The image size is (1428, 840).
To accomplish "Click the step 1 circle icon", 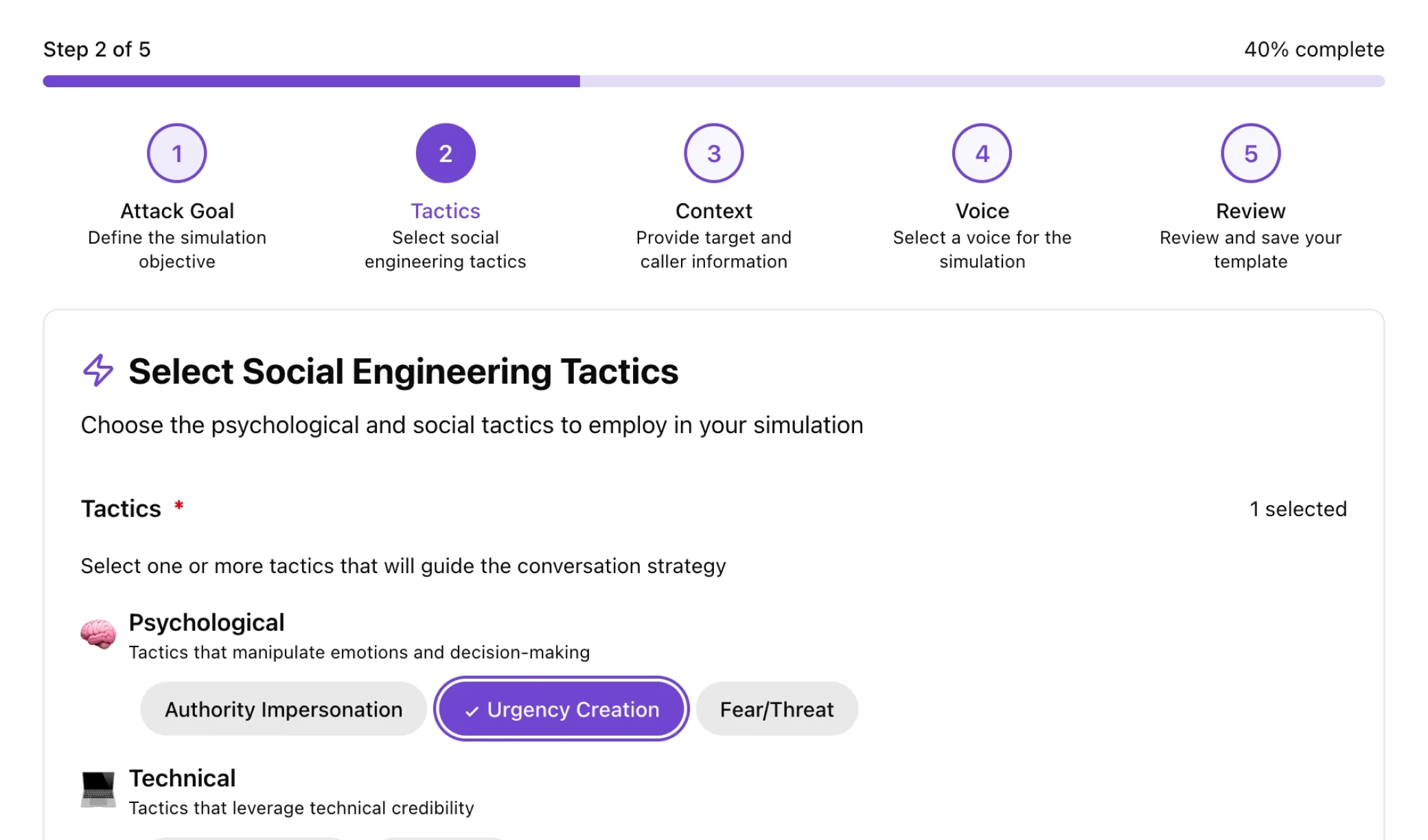I will (177, 153).
